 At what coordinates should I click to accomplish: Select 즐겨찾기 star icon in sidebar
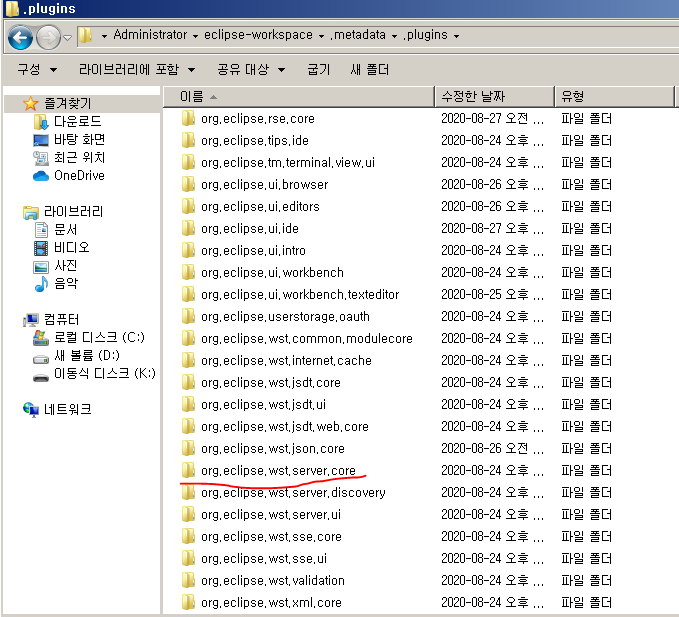[30, 103]
